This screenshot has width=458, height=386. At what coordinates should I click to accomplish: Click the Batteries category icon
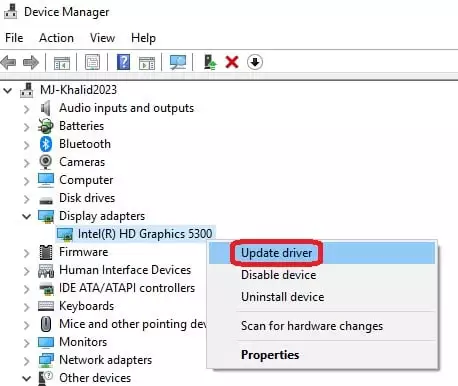(45, 126)
